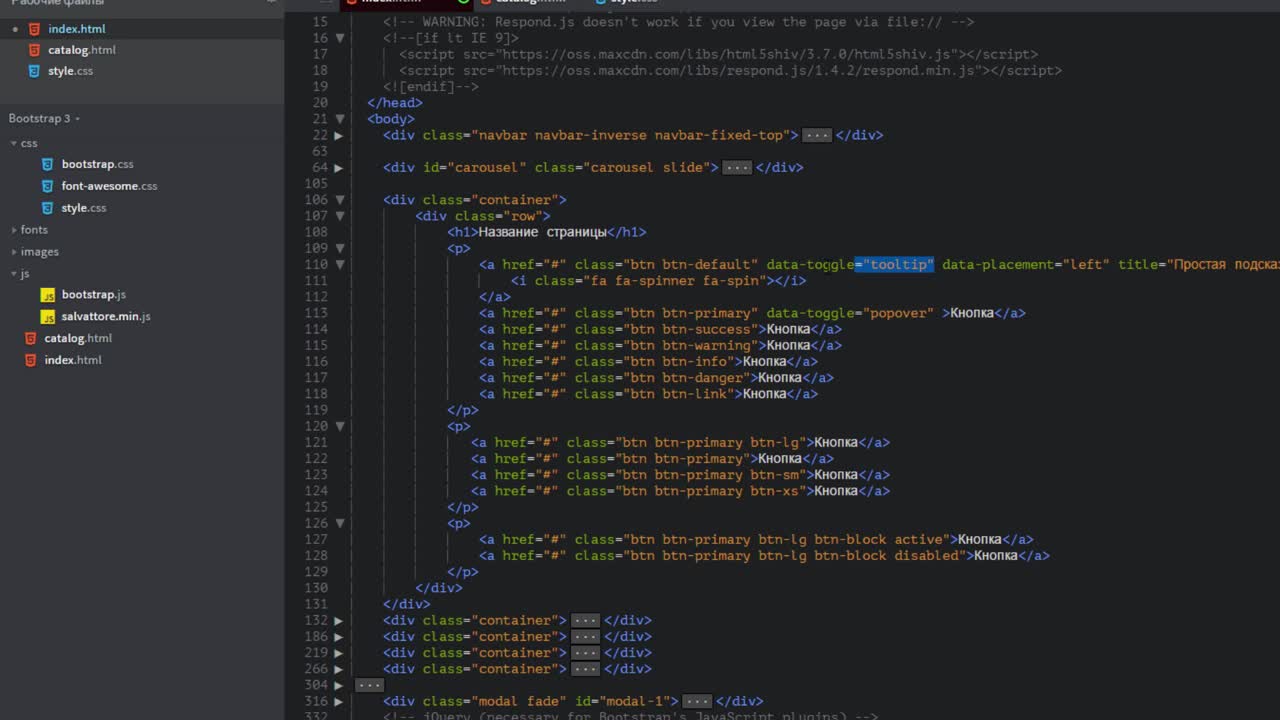Image resolution: width=1280 pixels, height=720 pixels.
Task: Collapse paragraph fold at line 109
Action: pyautogui.click(x=339, y=248)
